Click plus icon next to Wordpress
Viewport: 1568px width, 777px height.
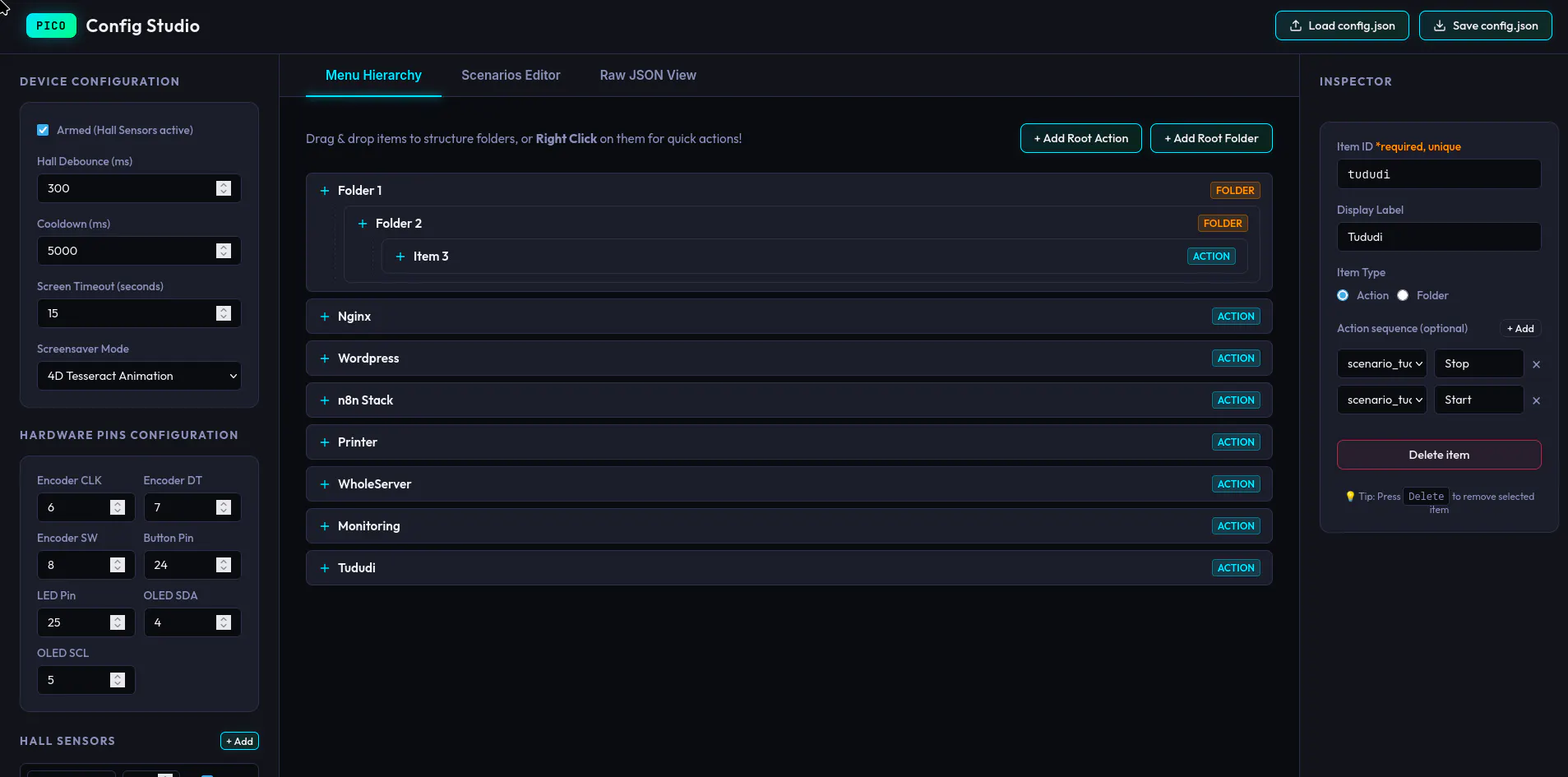click(325, 358)
